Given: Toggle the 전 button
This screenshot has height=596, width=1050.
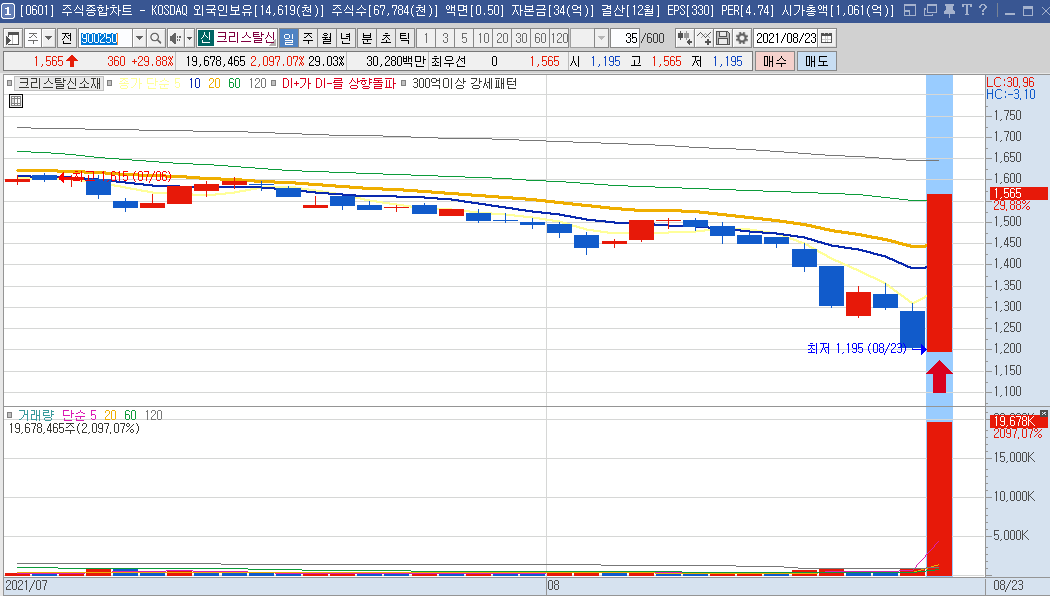Looking at the screenshot, I should point(66,38).
